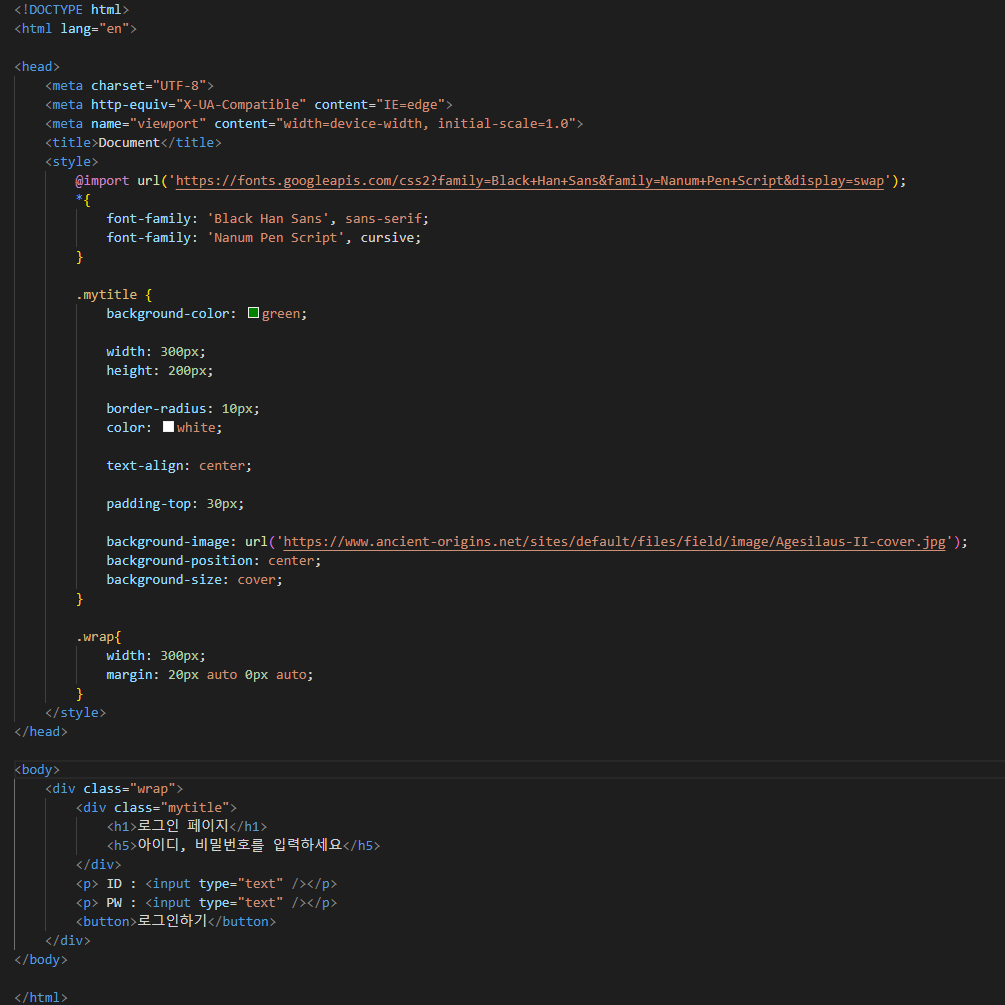1005x1005 pixels.
Task: Click the div class="wrap" line
Action: 114,788
